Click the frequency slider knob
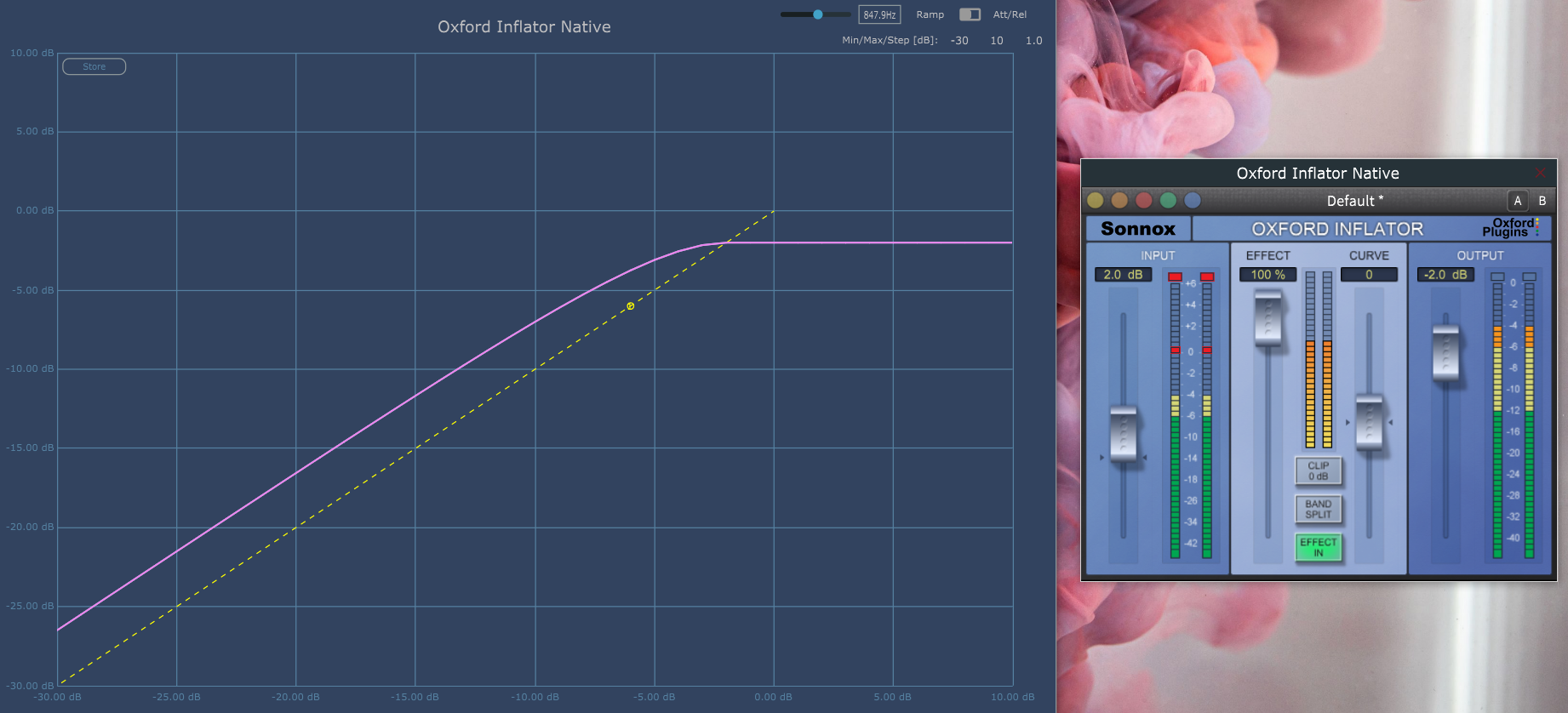 [818, 14]
